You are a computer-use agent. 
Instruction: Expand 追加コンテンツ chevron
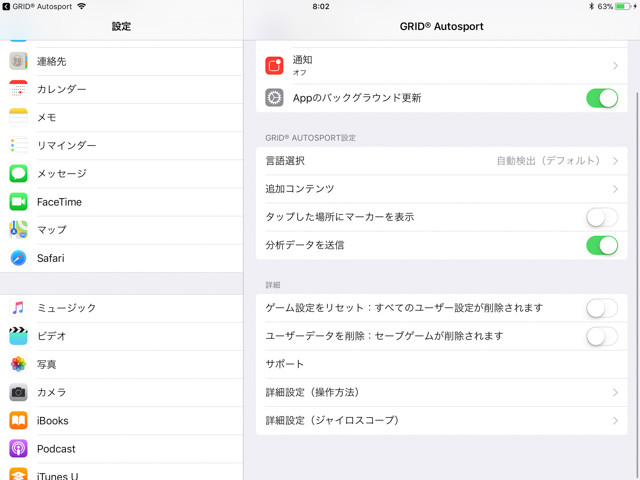point(615,189)
